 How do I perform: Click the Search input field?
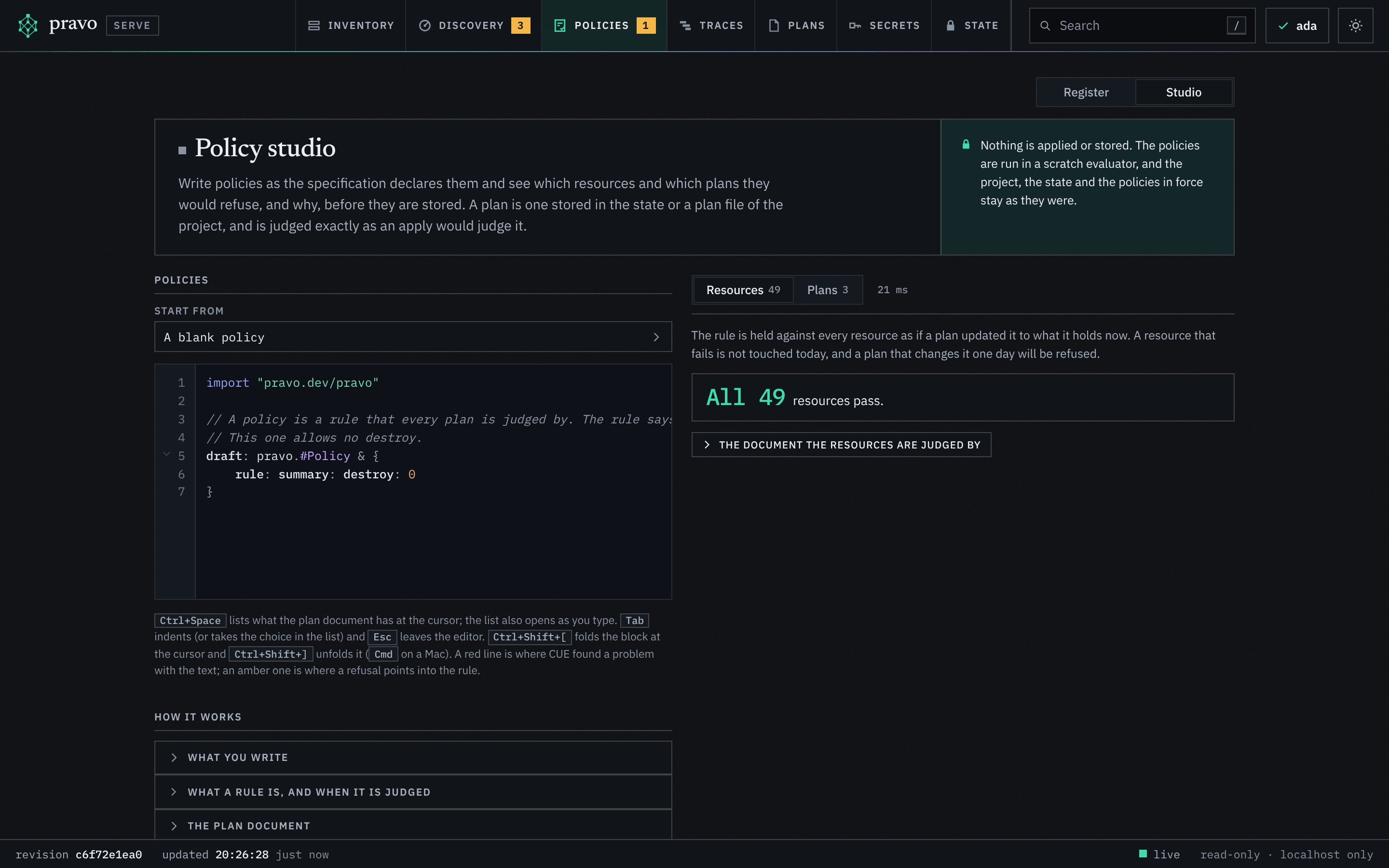[x=1142, y=25]
